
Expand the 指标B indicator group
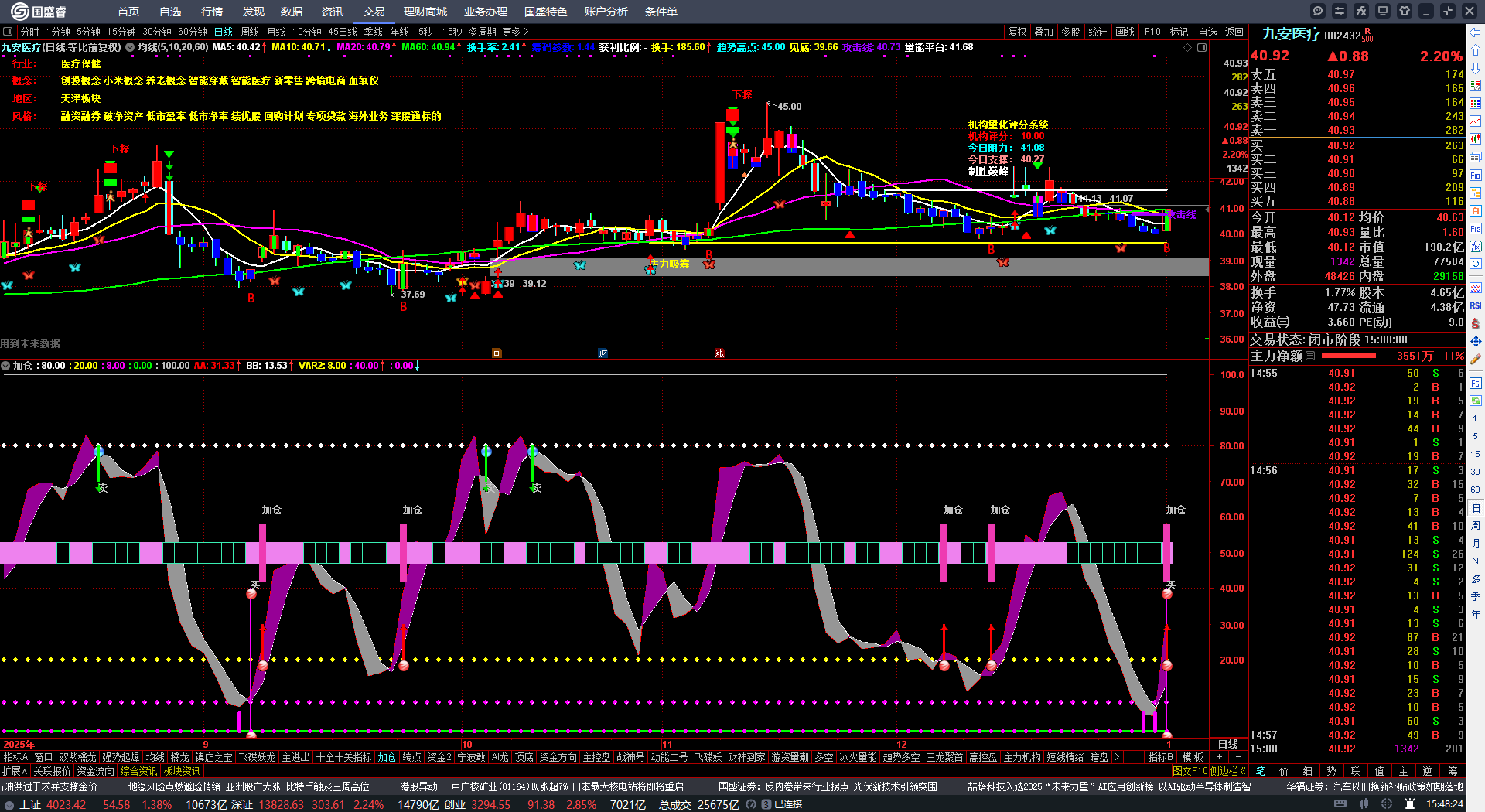point(1160,757)
